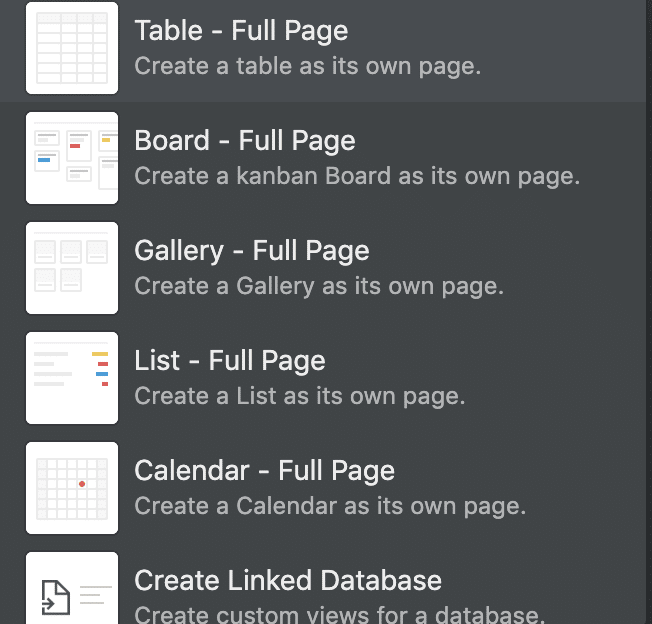Click the yellow tag in the List icon
This screenshot has width=652, height=624.
pos(100,354)
